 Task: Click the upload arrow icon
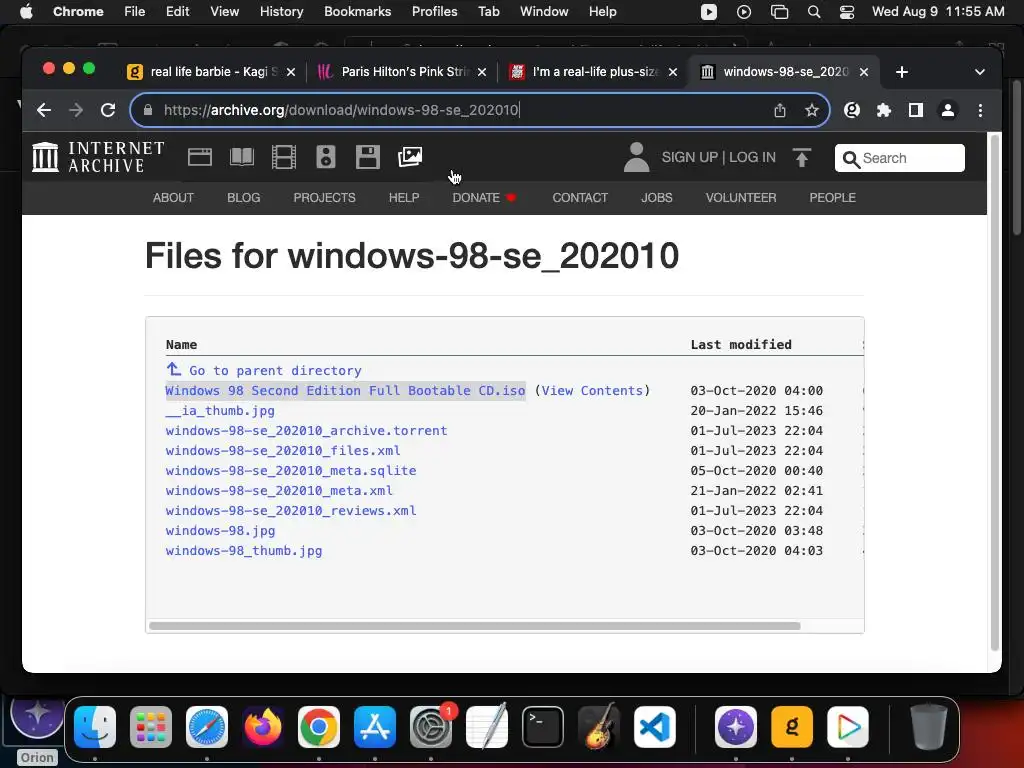(x=801, y=157)
